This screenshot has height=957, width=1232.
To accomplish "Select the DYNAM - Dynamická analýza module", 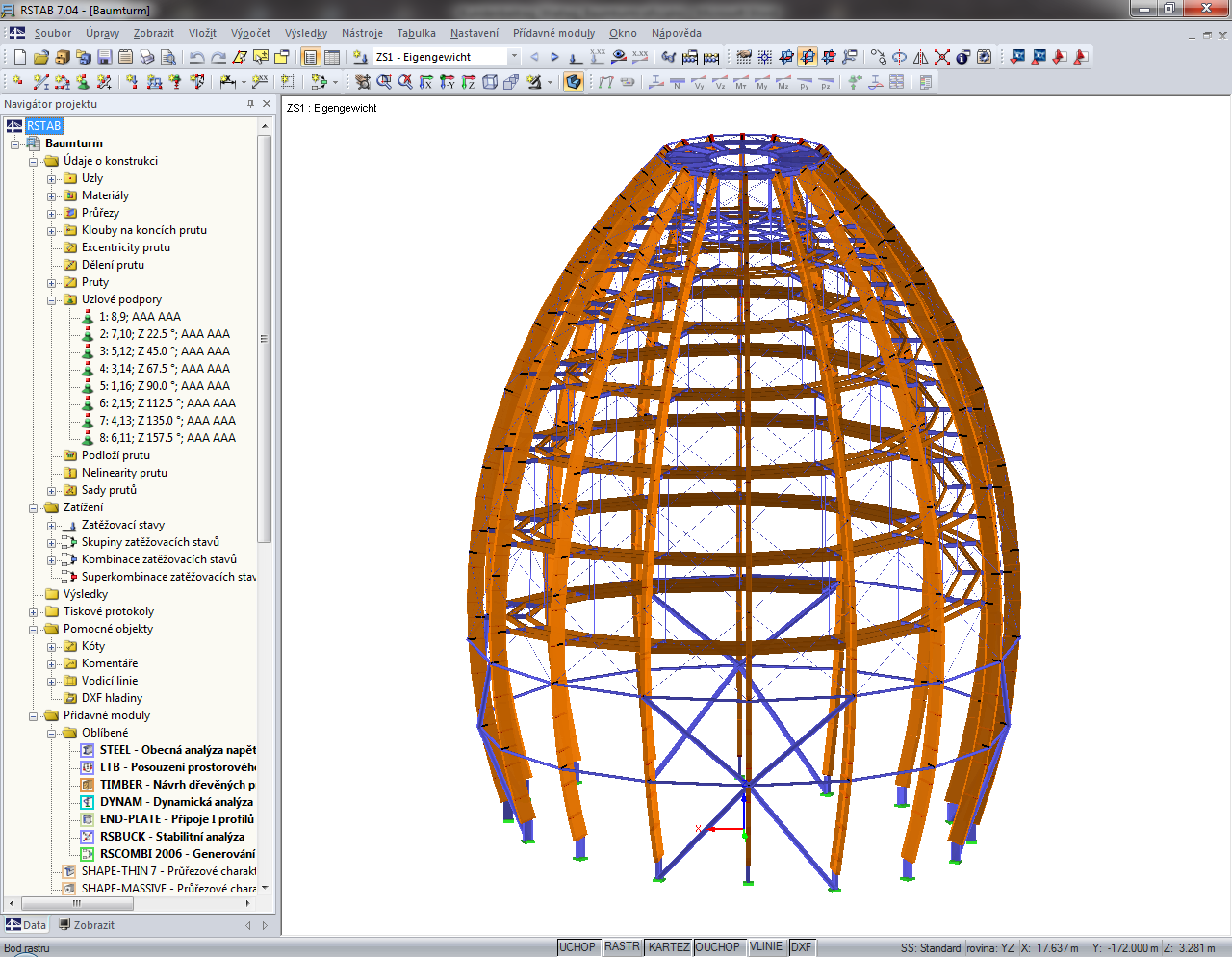I will [176, 802].
